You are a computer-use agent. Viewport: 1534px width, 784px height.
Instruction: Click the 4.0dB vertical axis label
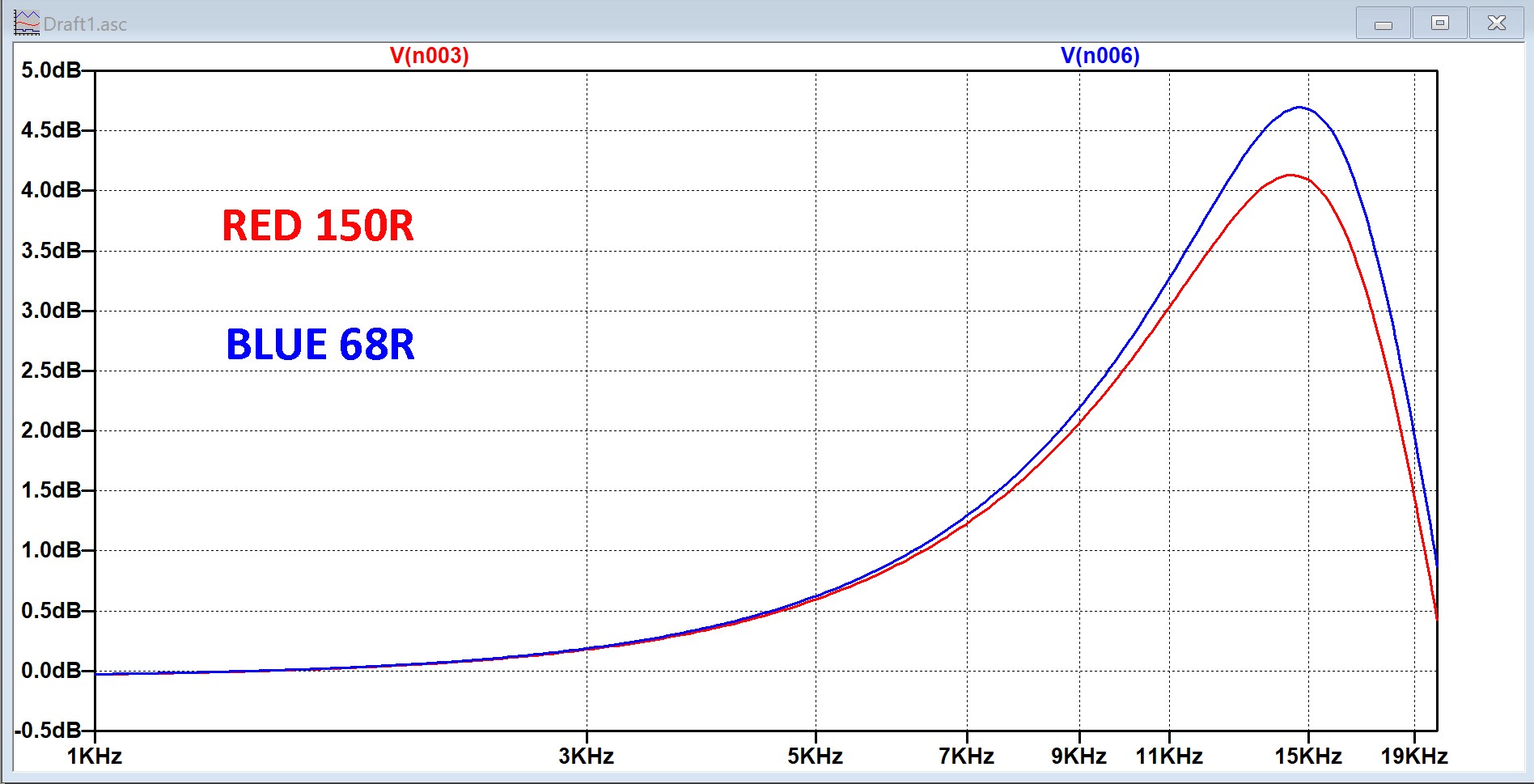[x=51, y=190]
